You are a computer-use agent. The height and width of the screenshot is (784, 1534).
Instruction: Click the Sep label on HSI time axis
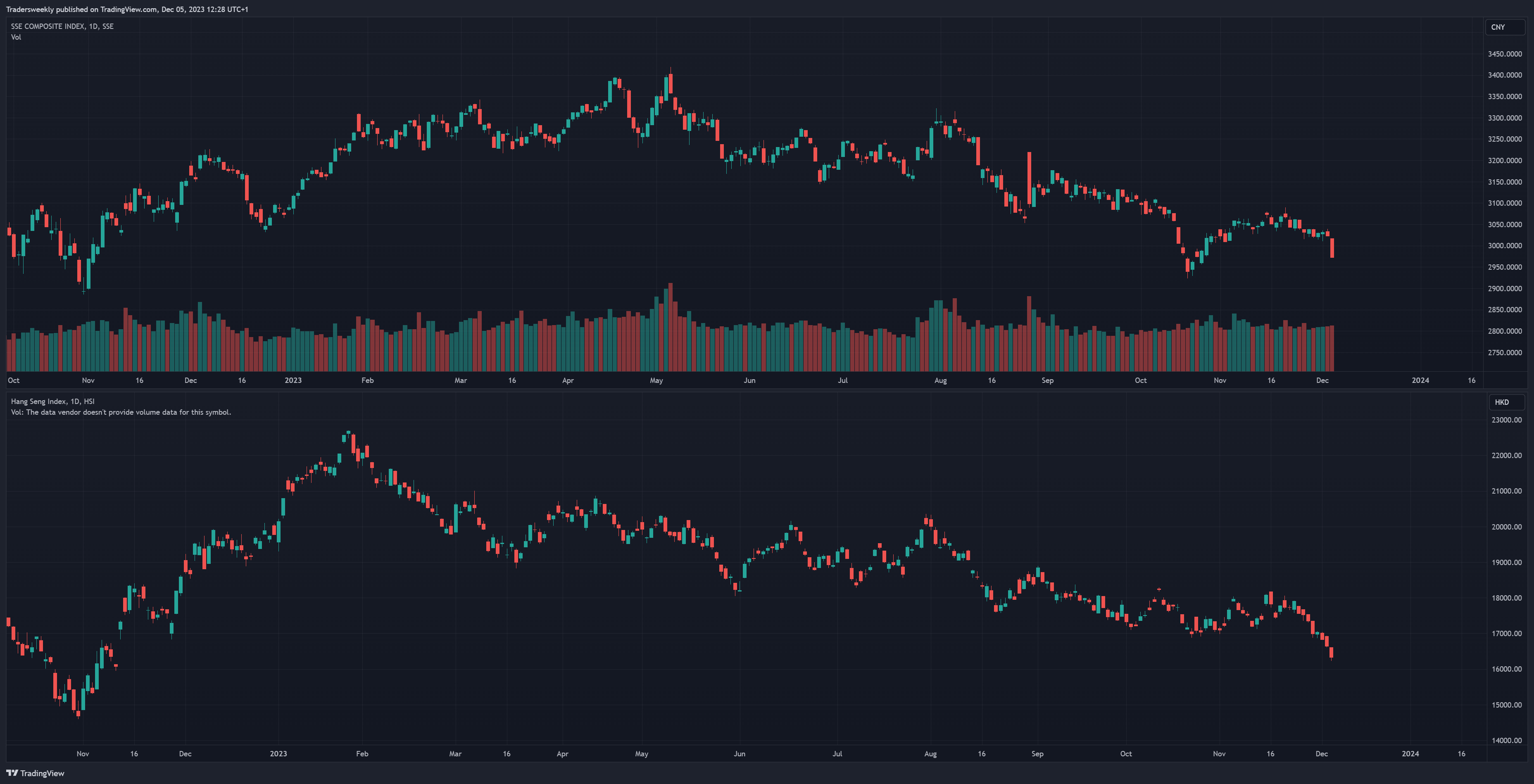[x=1037, y=754]
